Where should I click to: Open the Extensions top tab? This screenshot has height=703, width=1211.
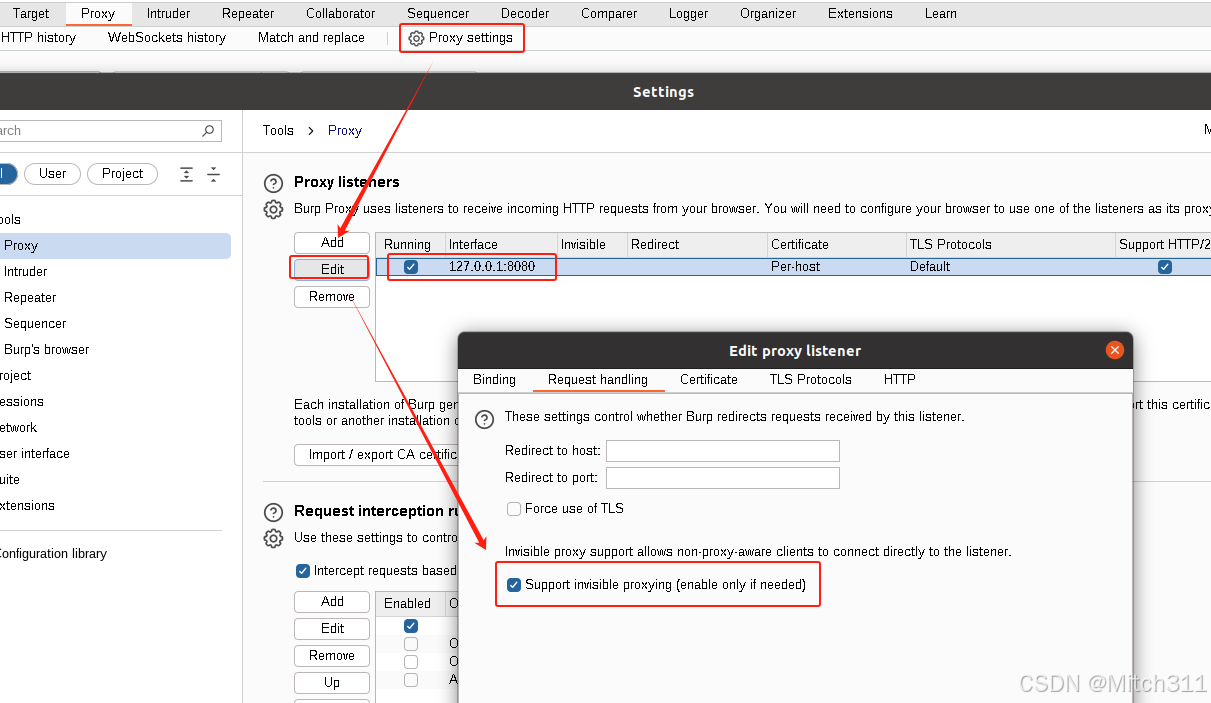tap(860, 14)
